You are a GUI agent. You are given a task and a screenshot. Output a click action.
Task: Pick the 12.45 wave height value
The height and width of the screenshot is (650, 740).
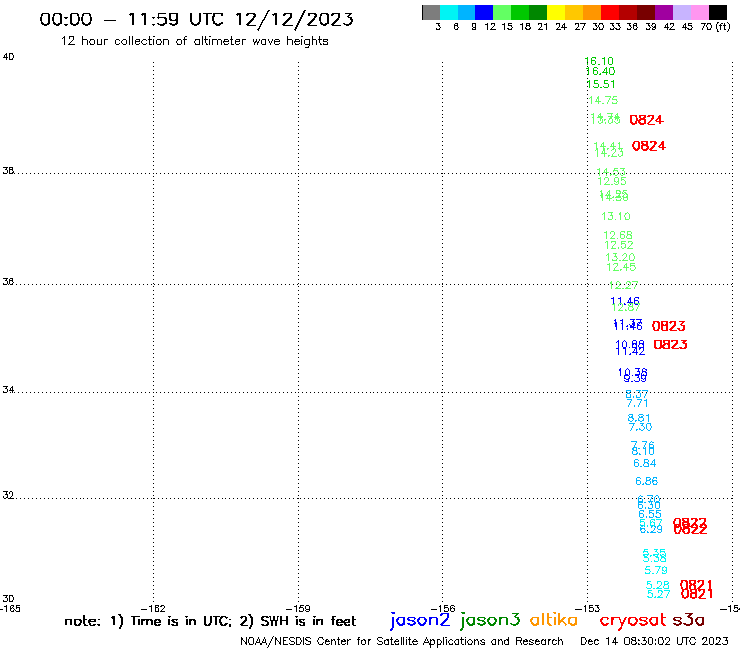pos(621,268)
